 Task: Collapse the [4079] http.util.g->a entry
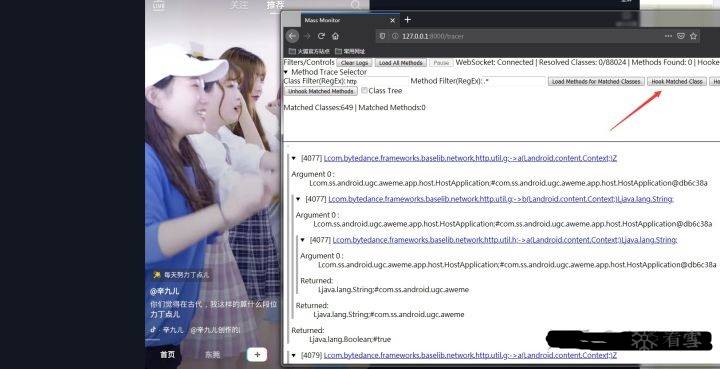[x=294, y=356]
